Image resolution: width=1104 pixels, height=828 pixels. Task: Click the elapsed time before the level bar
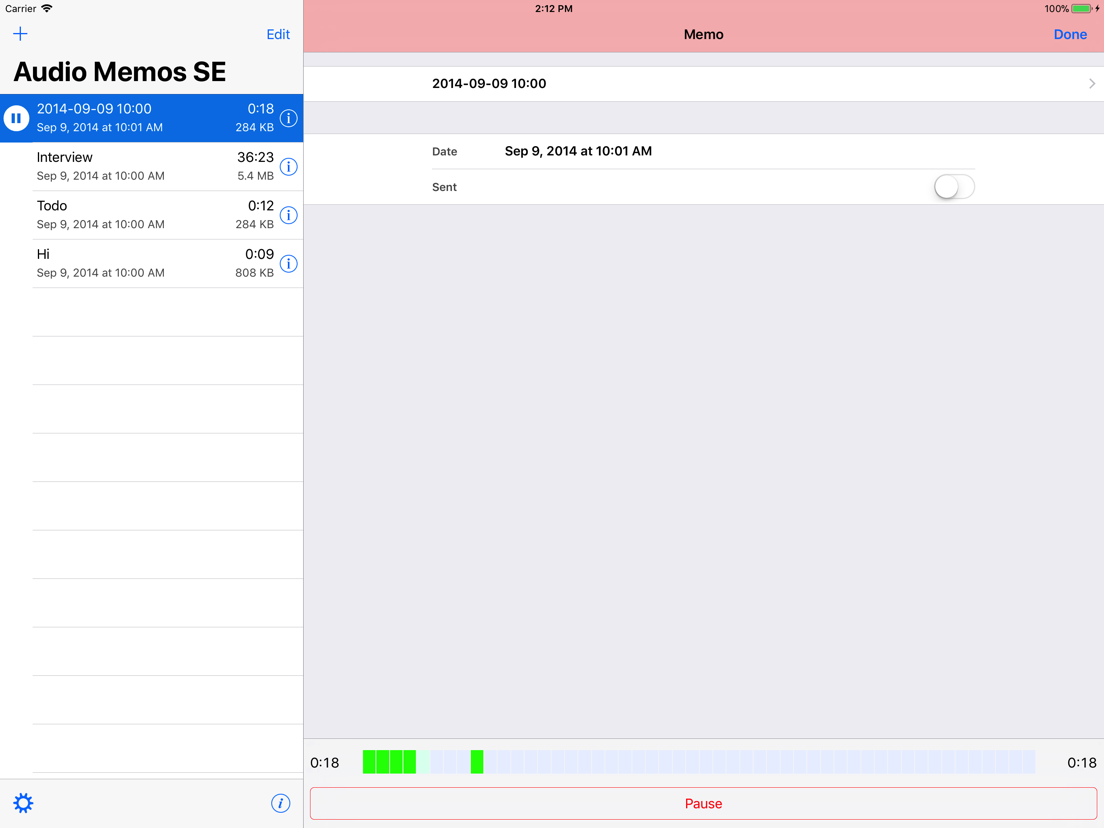click(325, 763)
